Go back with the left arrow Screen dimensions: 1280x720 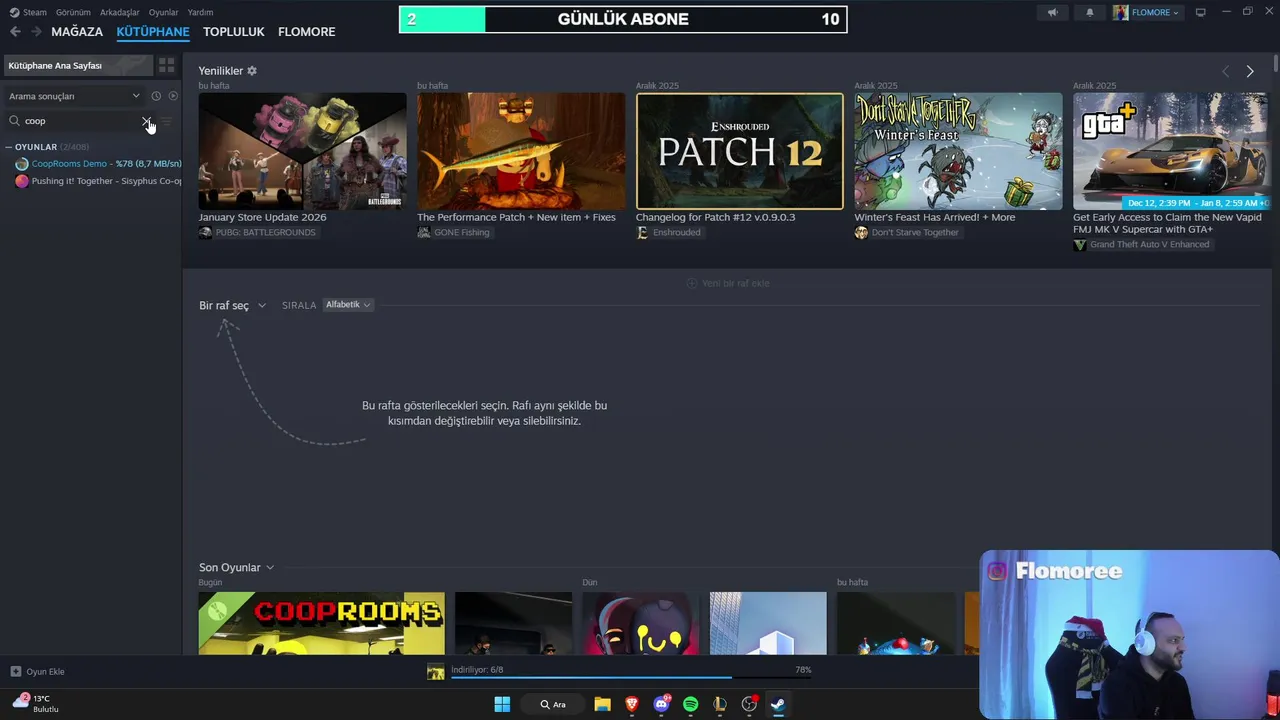point(15,32)
